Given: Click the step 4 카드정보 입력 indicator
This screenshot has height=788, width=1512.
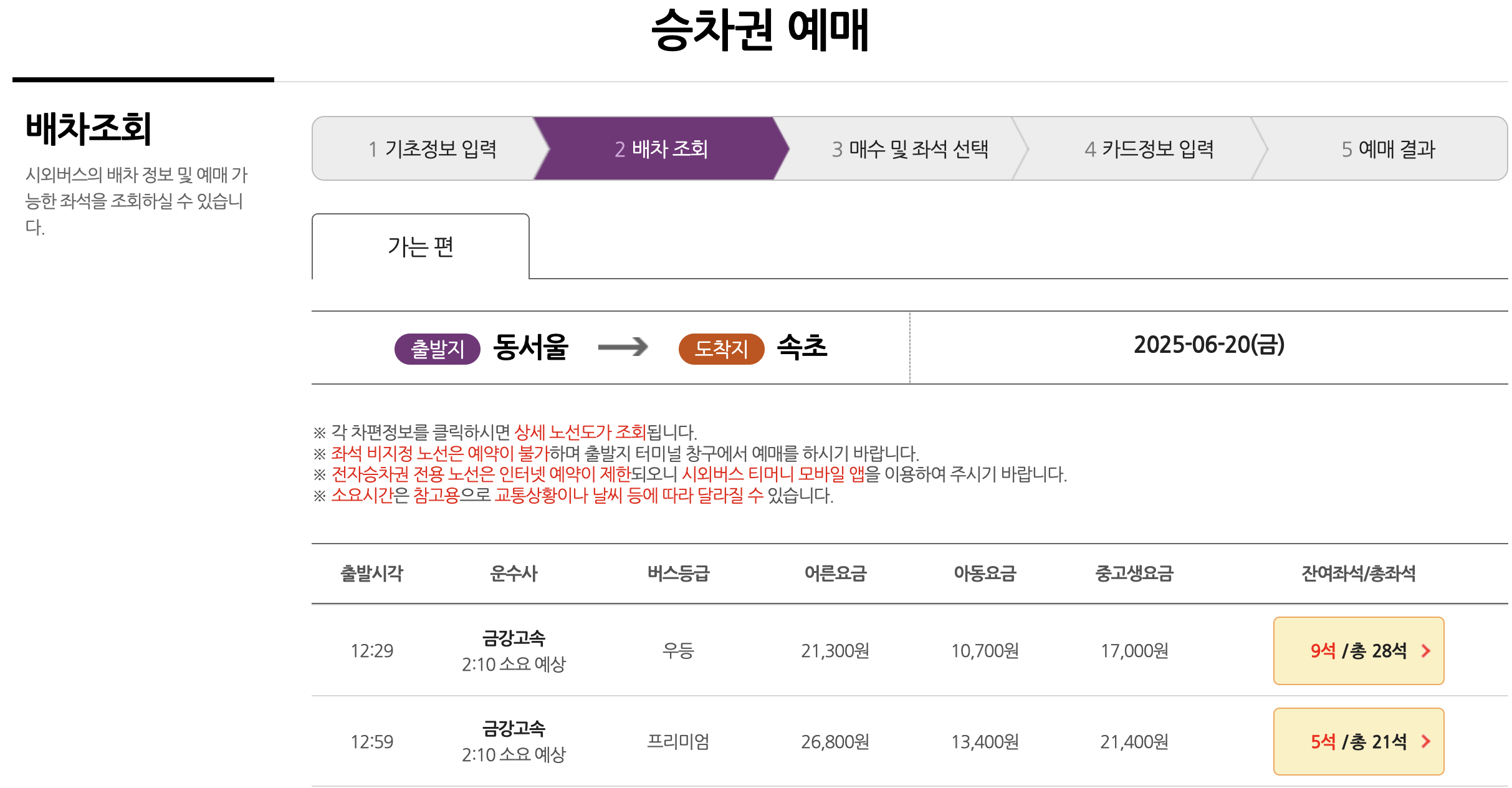Looking at the screenshot, I should [1150, 149].
